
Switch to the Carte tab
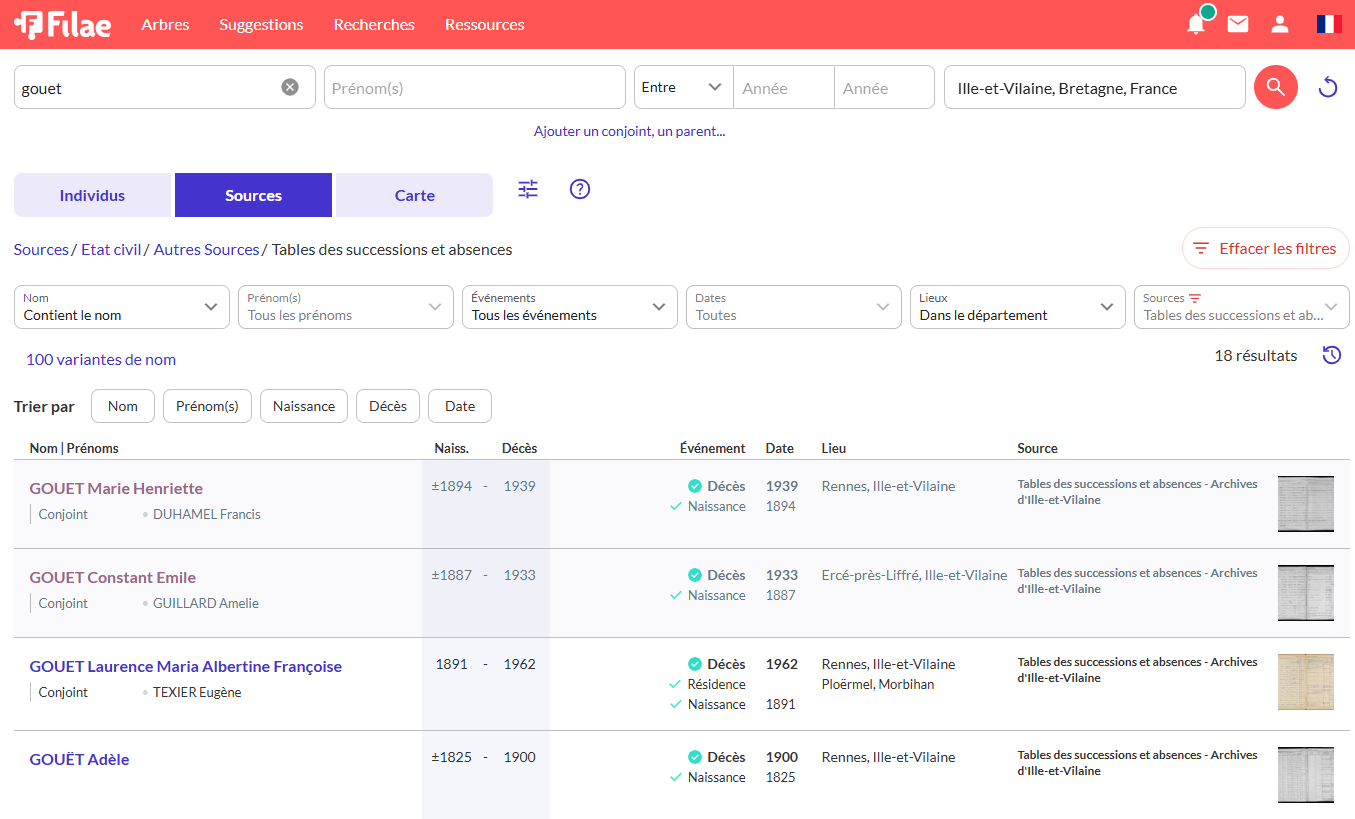(414, 195)
